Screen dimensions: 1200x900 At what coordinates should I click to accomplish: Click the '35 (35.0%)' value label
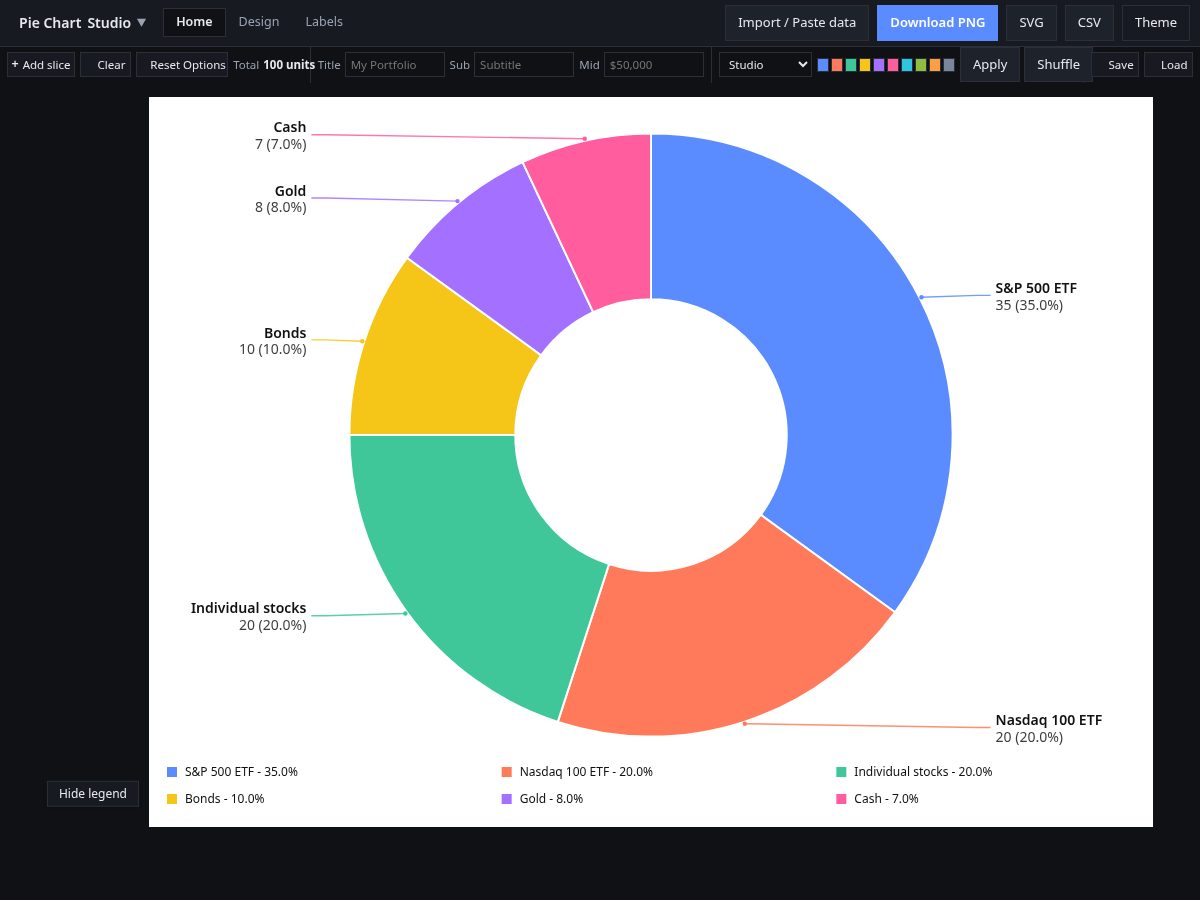1029,305
